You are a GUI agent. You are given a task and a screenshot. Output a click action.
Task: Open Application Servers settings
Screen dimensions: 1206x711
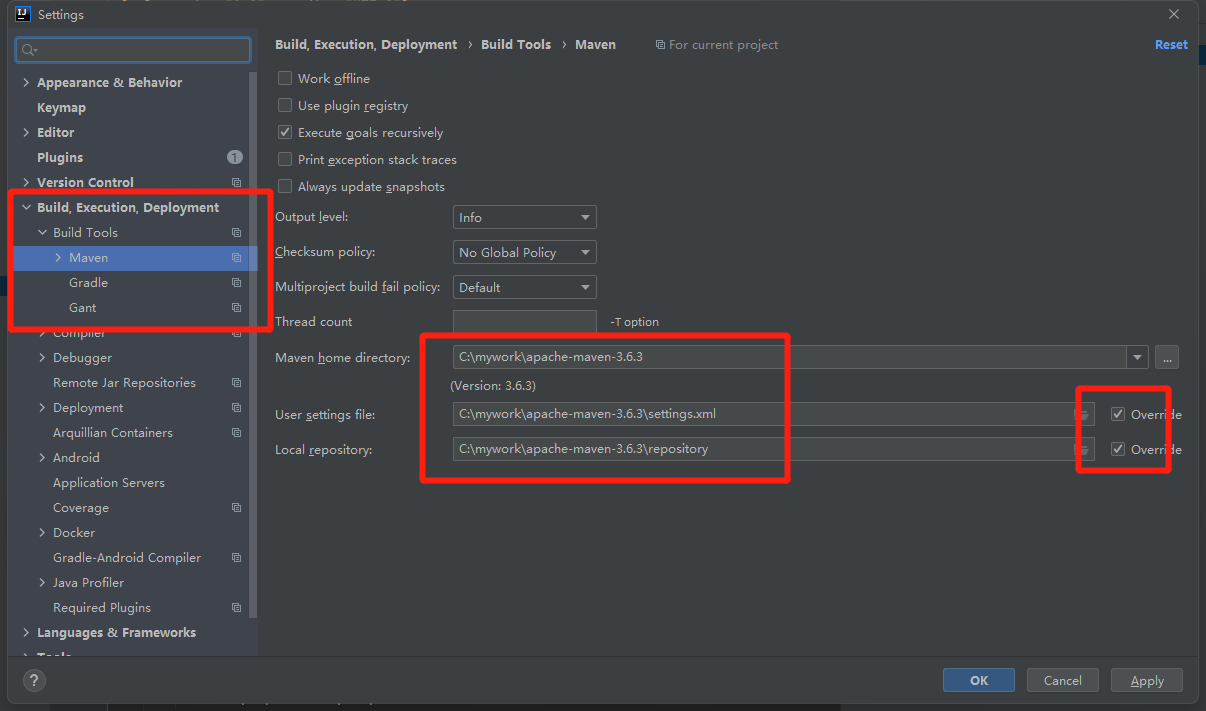[x=109, y=482]
